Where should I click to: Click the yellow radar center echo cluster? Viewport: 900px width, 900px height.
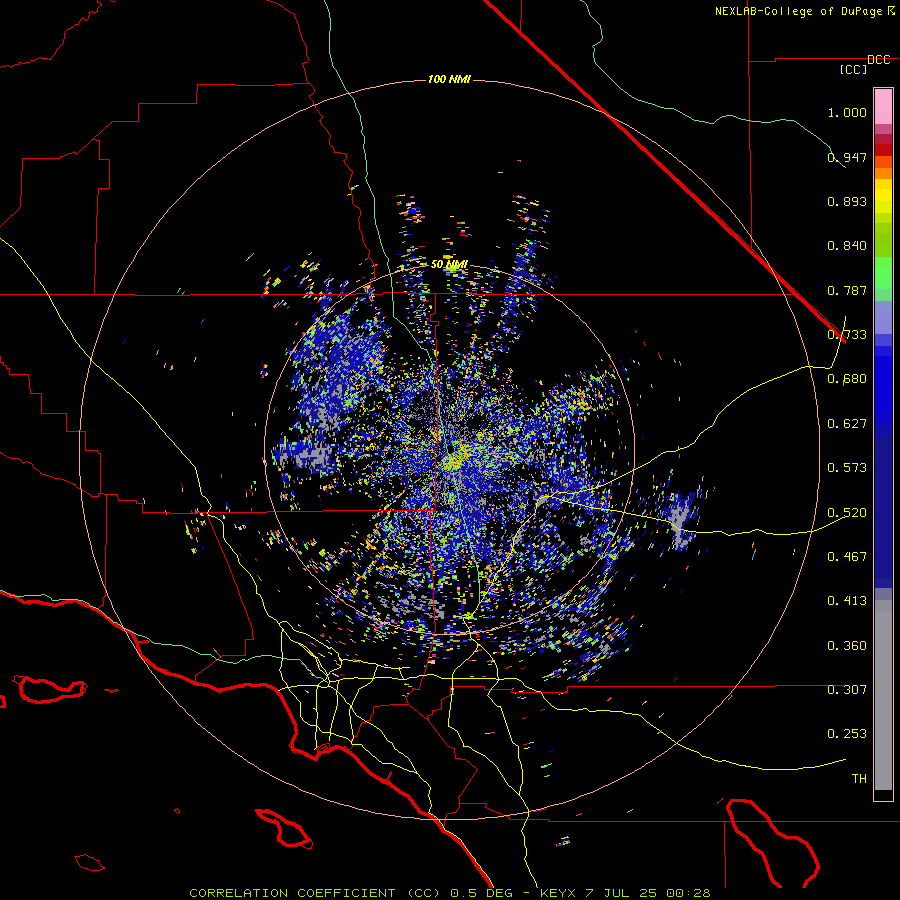pos(455,459)
